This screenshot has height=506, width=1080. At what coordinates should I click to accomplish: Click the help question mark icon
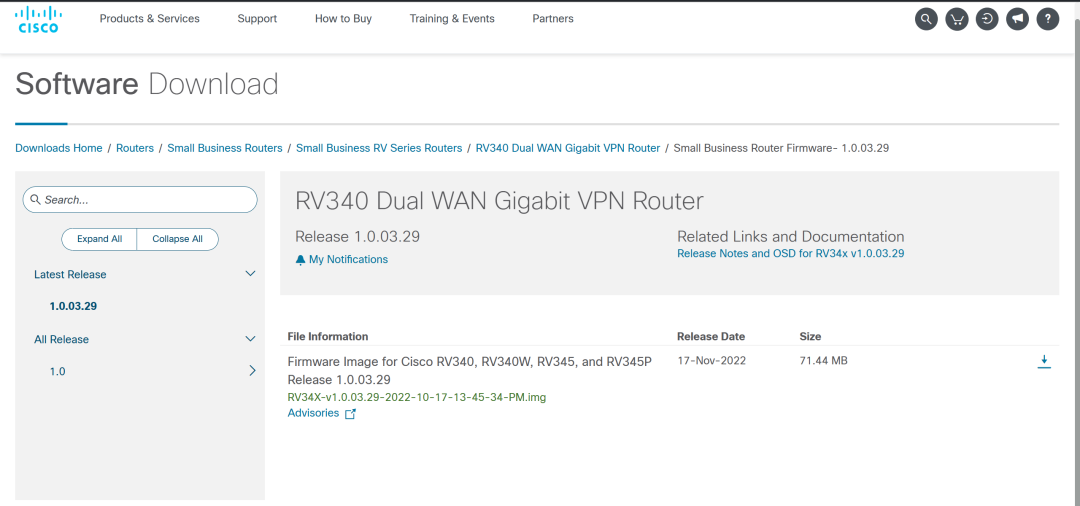point(1047,19)
